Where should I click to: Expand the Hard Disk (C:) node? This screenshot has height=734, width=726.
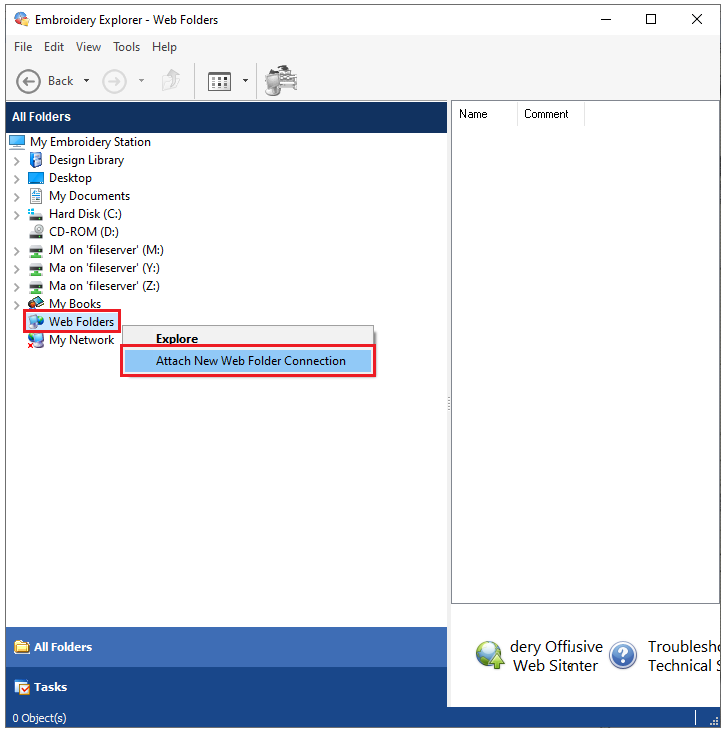pos(17,215)
